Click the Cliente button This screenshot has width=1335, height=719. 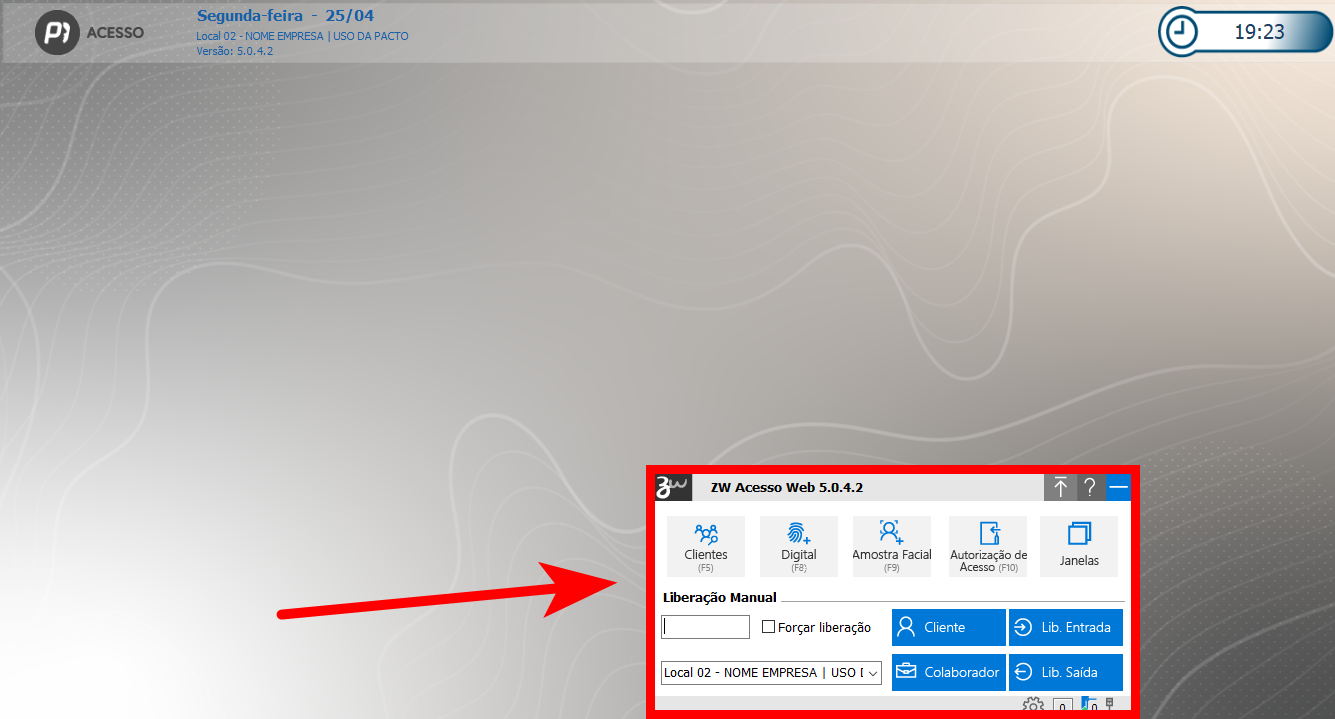(948, 627)
